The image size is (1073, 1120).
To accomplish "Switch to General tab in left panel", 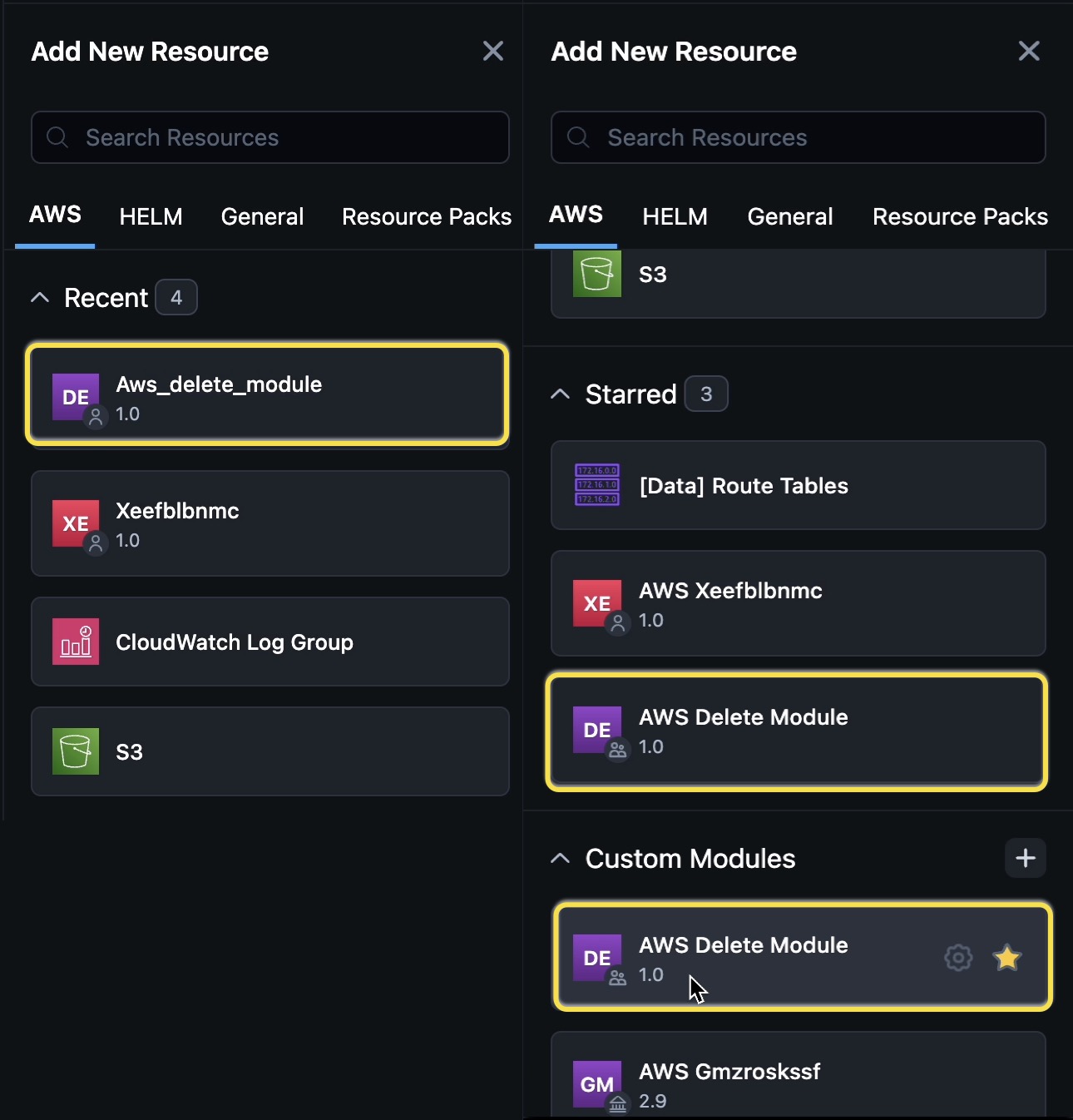I will (262, 216).
